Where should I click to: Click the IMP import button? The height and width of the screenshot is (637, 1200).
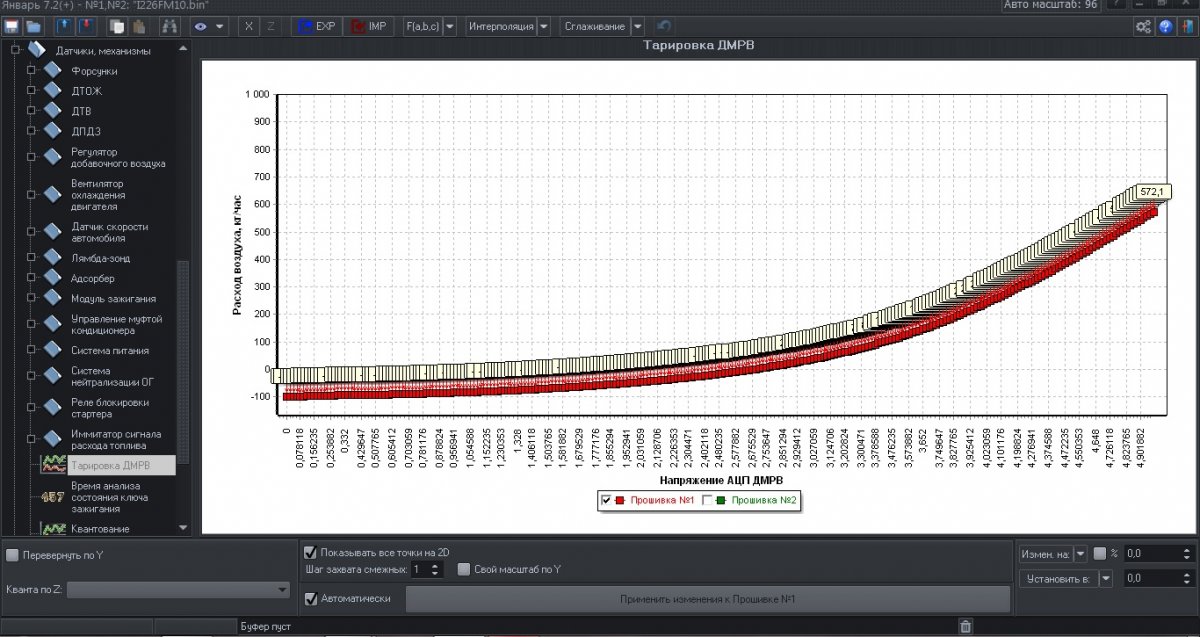[369, 26]
